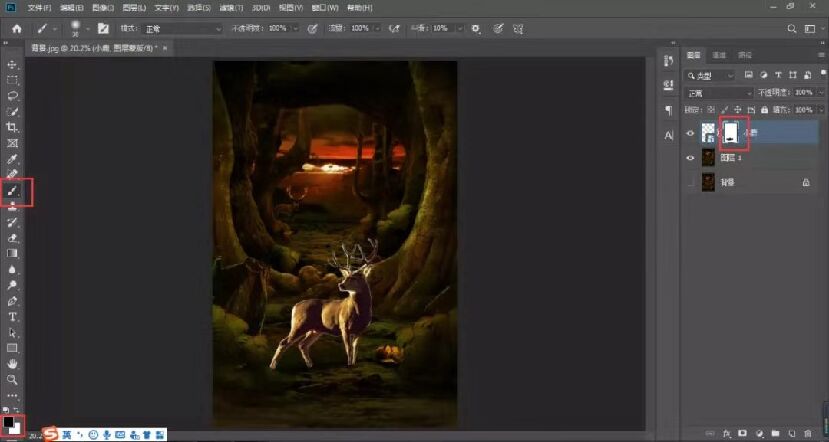Screen dimensions: 829x442
Task: Toggle butterfly symmetry paint options
Action: pos(518,29)
